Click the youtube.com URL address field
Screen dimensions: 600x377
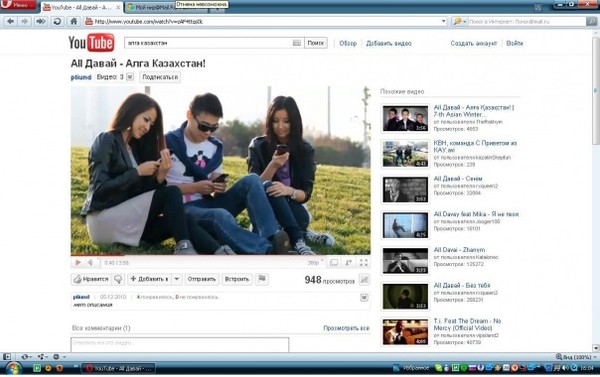(266, 21)
